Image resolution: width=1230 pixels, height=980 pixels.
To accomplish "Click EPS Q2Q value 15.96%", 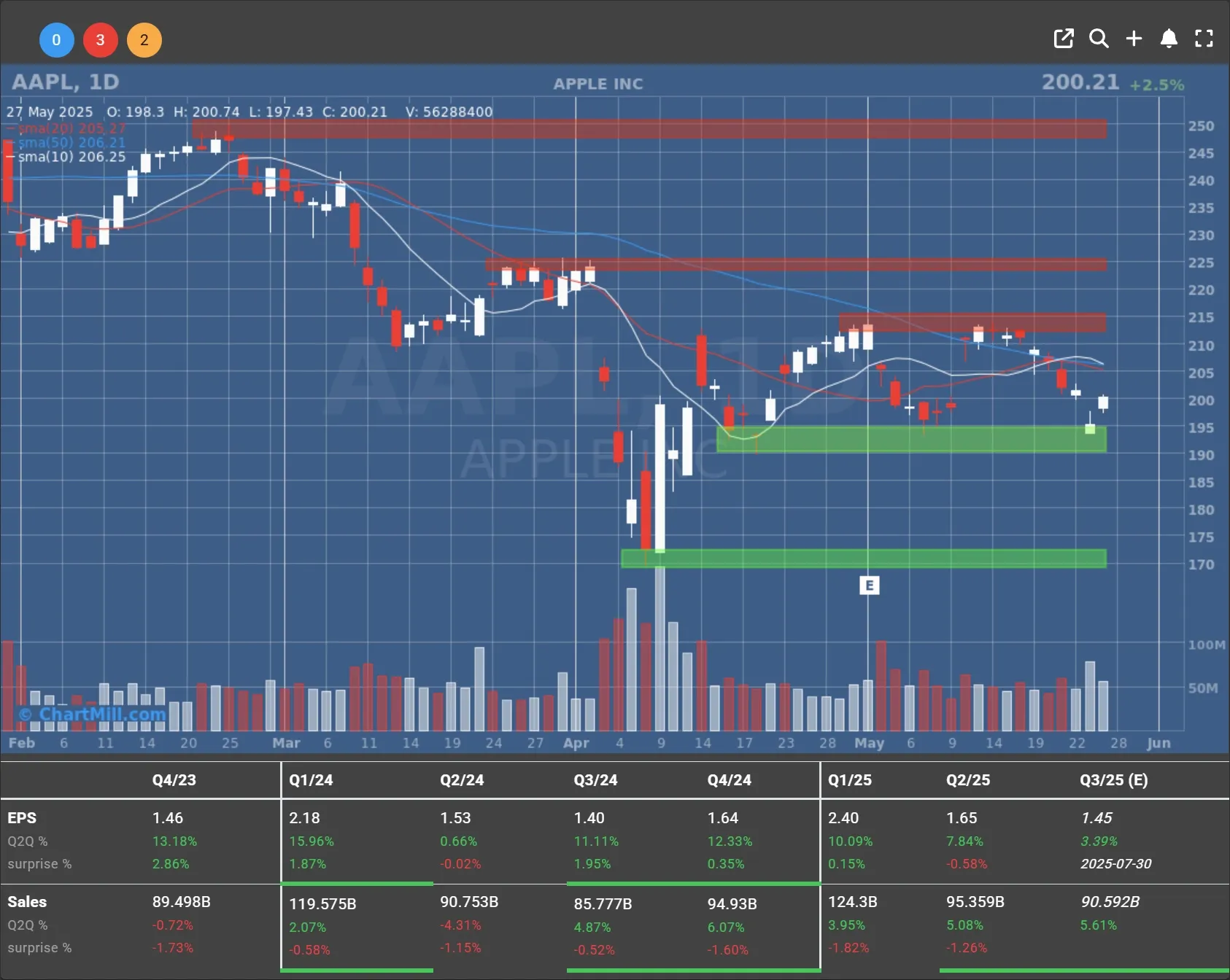I will pos(312,841).
